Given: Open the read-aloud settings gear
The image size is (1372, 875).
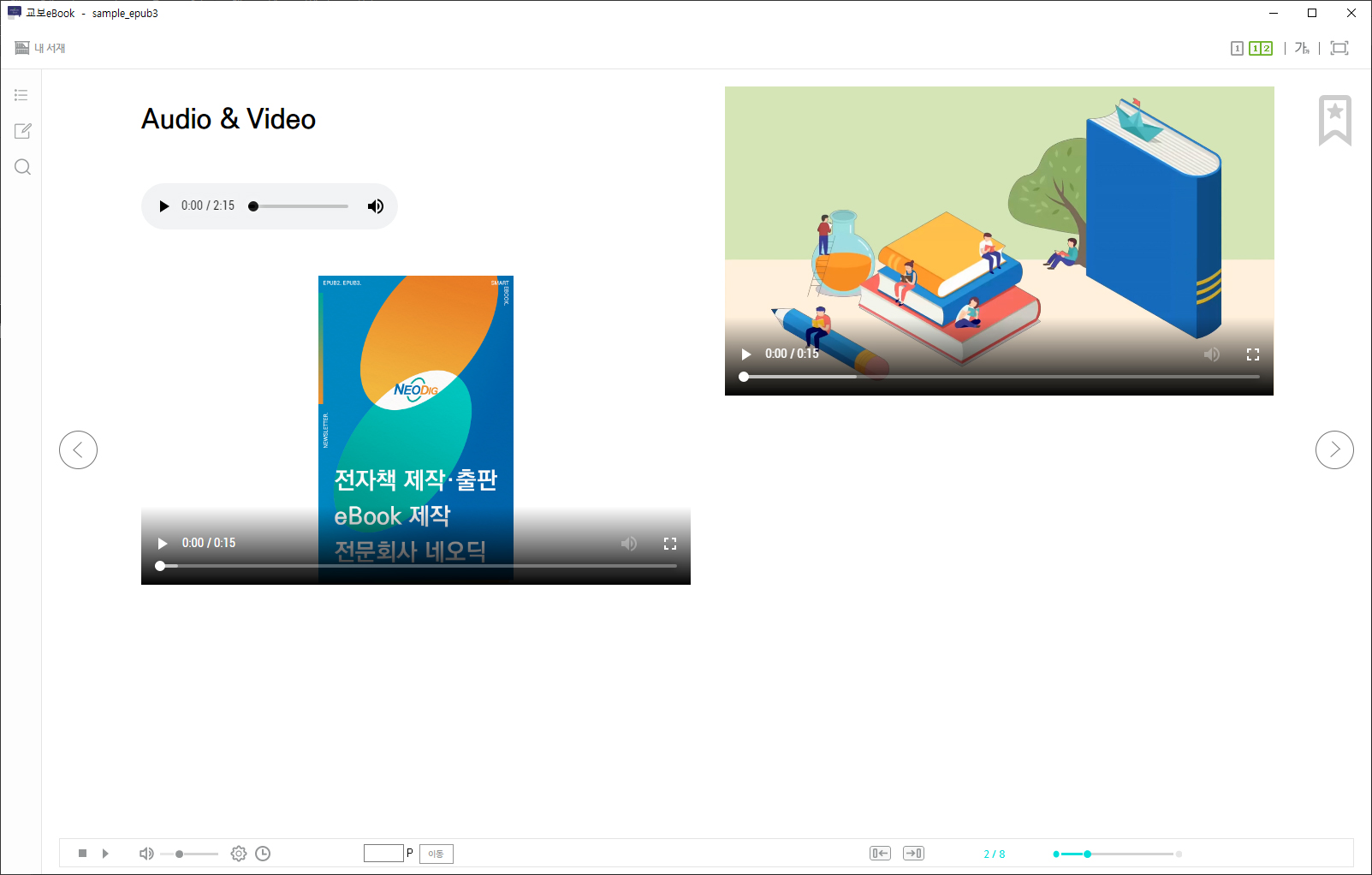Looking at the screenshot, I should (x=239, y=854).
